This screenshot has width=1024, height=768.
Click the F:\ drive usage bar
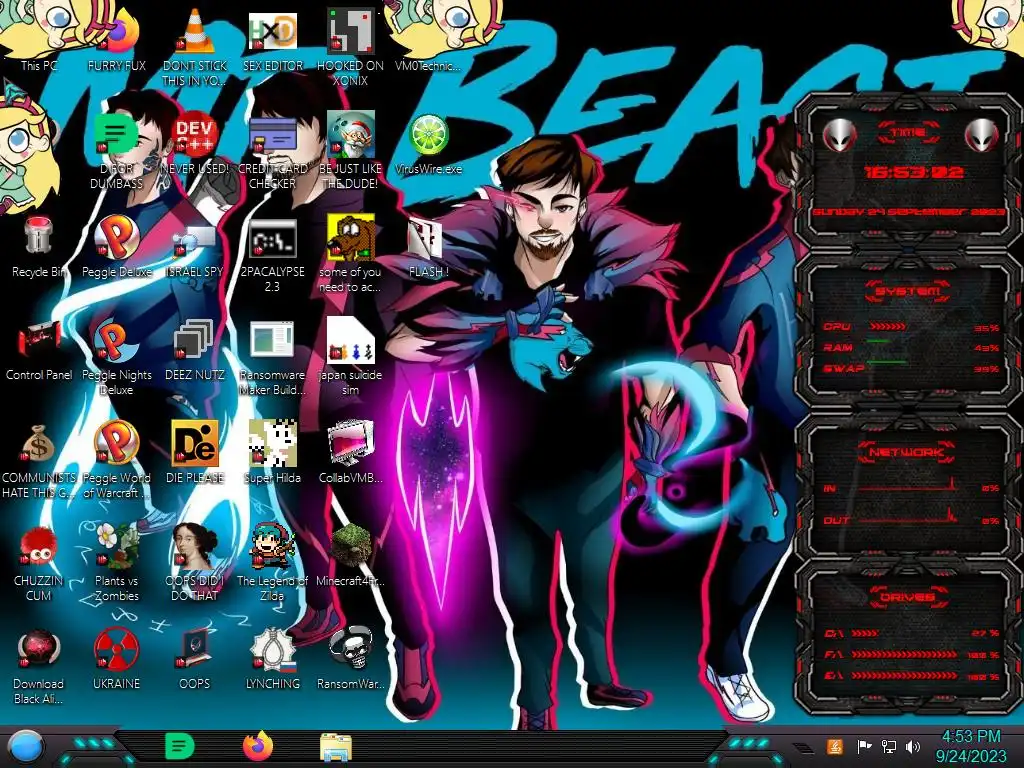(x=904, y=654)
